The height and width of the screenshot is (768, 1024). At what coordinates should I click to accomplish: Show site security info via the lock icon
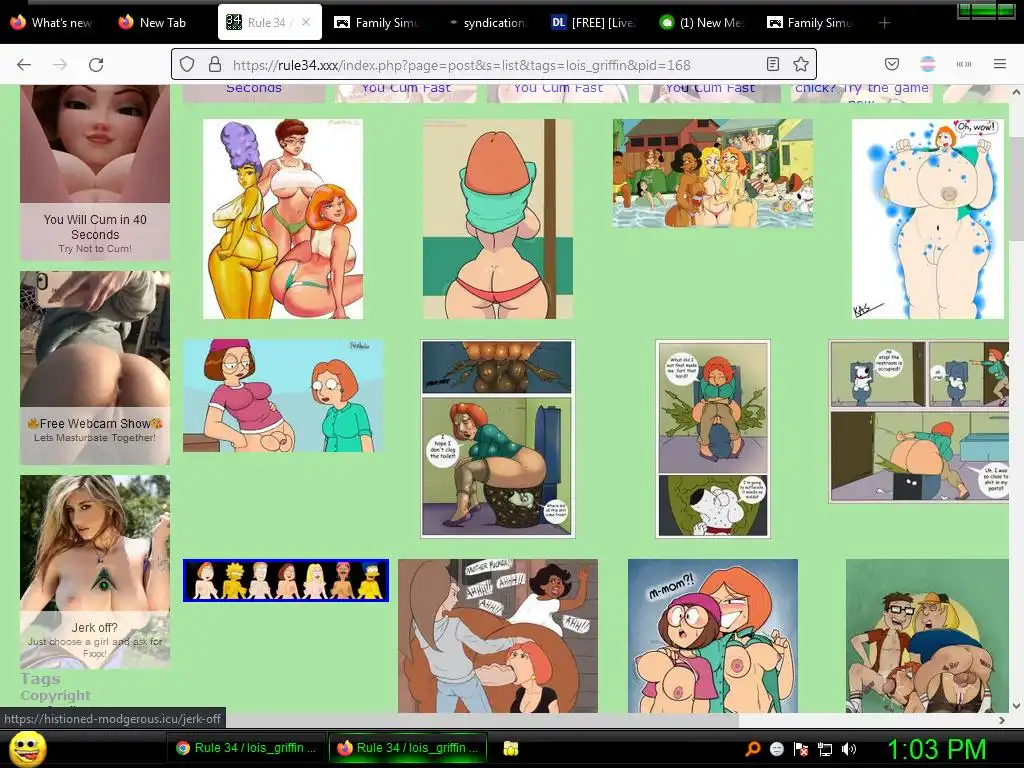[x=215, y=64]
